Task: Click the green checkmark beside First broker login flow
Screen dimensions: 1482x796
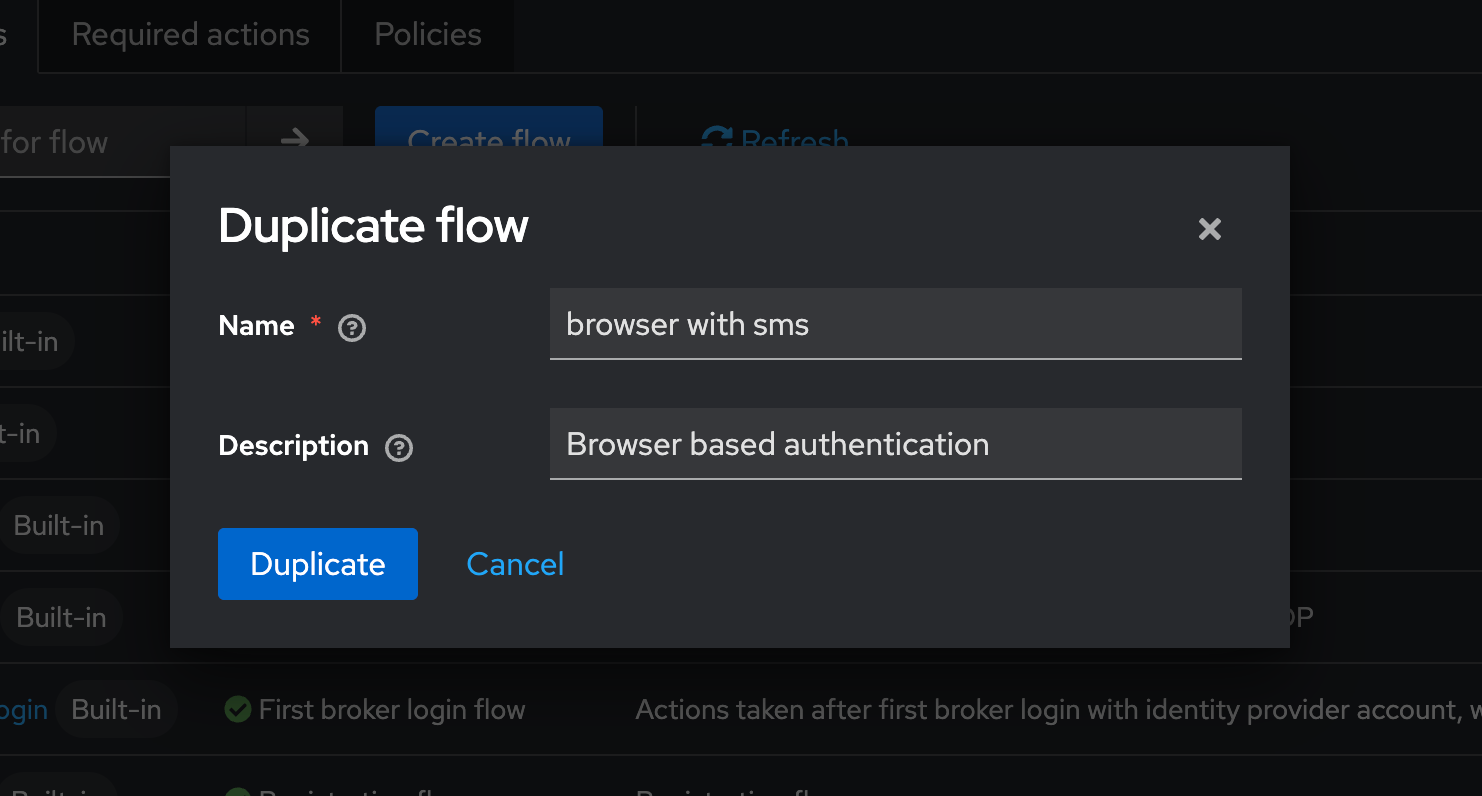Action: pos(237,709)
